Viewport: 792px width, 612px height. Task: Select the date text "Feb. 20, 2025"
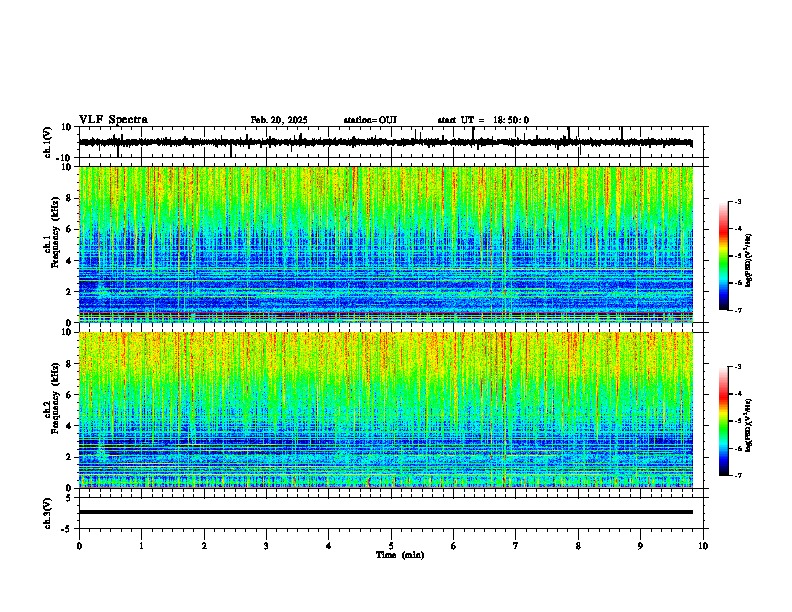tap(279, 120)
